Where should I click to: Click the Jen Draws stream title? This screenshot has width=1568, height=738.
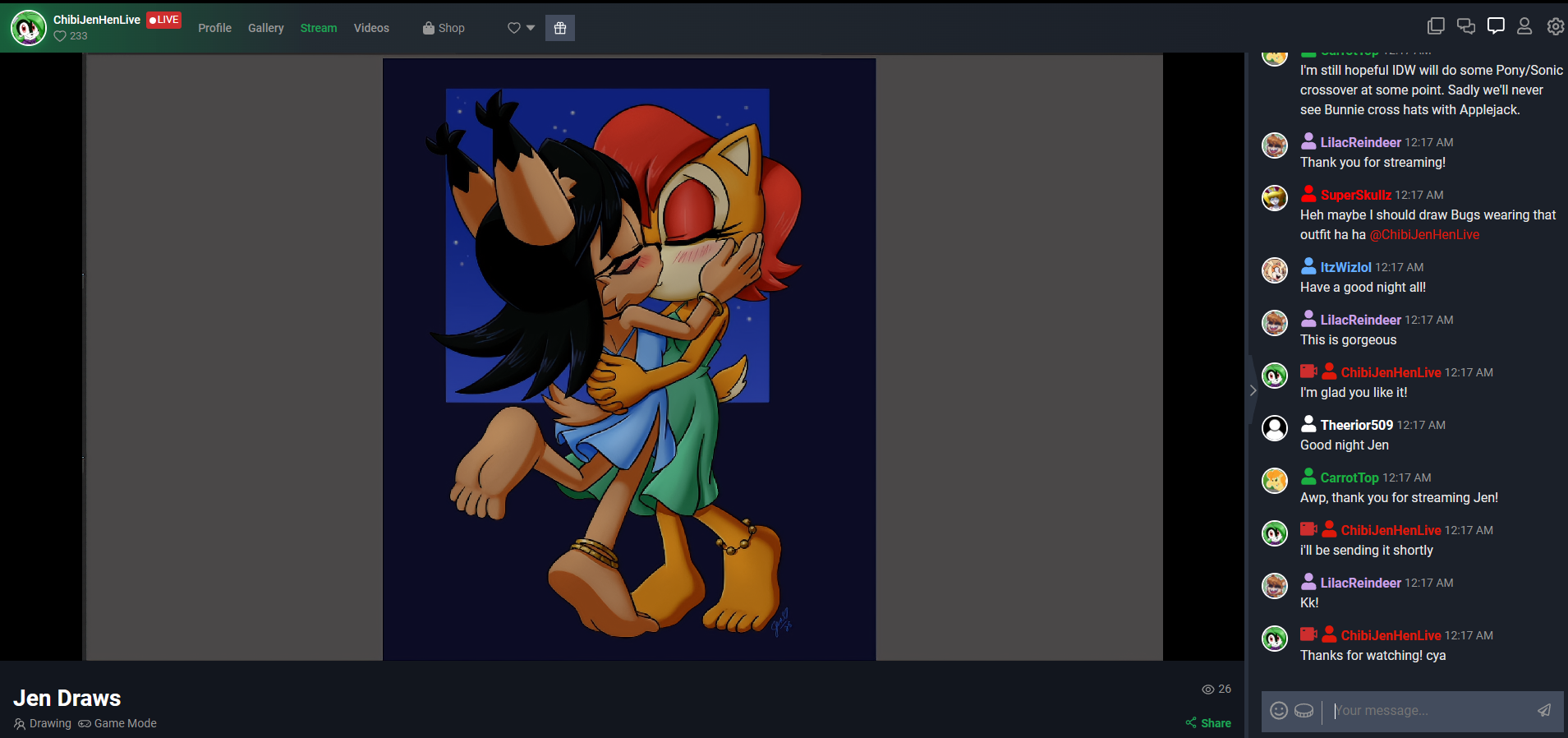click(x=67, y=699)
